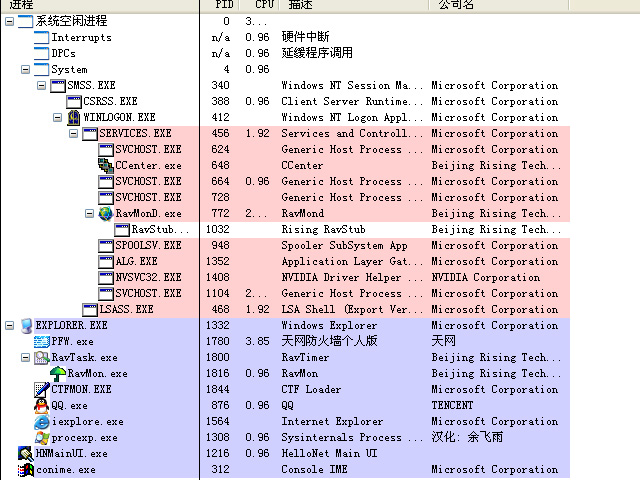Click the Rising RavStub description
This screenshot has width=640, height=480.
tap(323, 229)
